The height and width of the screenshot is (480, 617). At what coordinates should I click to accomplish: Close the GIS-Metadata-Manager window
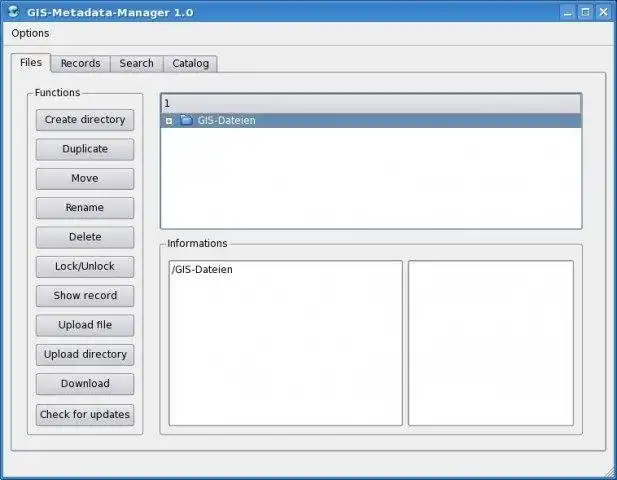click(603, 12)
